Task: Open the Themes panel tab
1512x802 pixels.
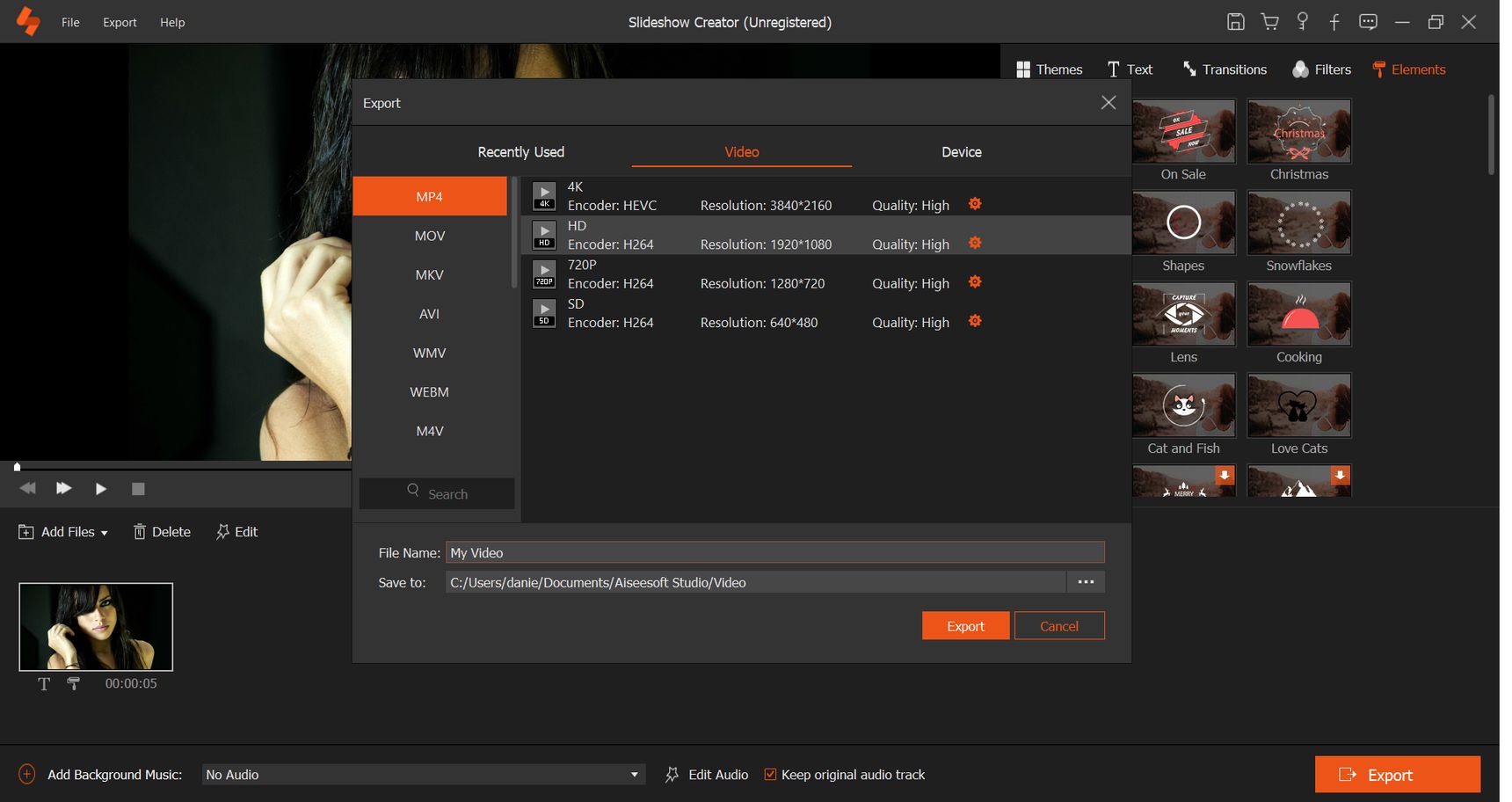Action: [x=1049, y=69]
